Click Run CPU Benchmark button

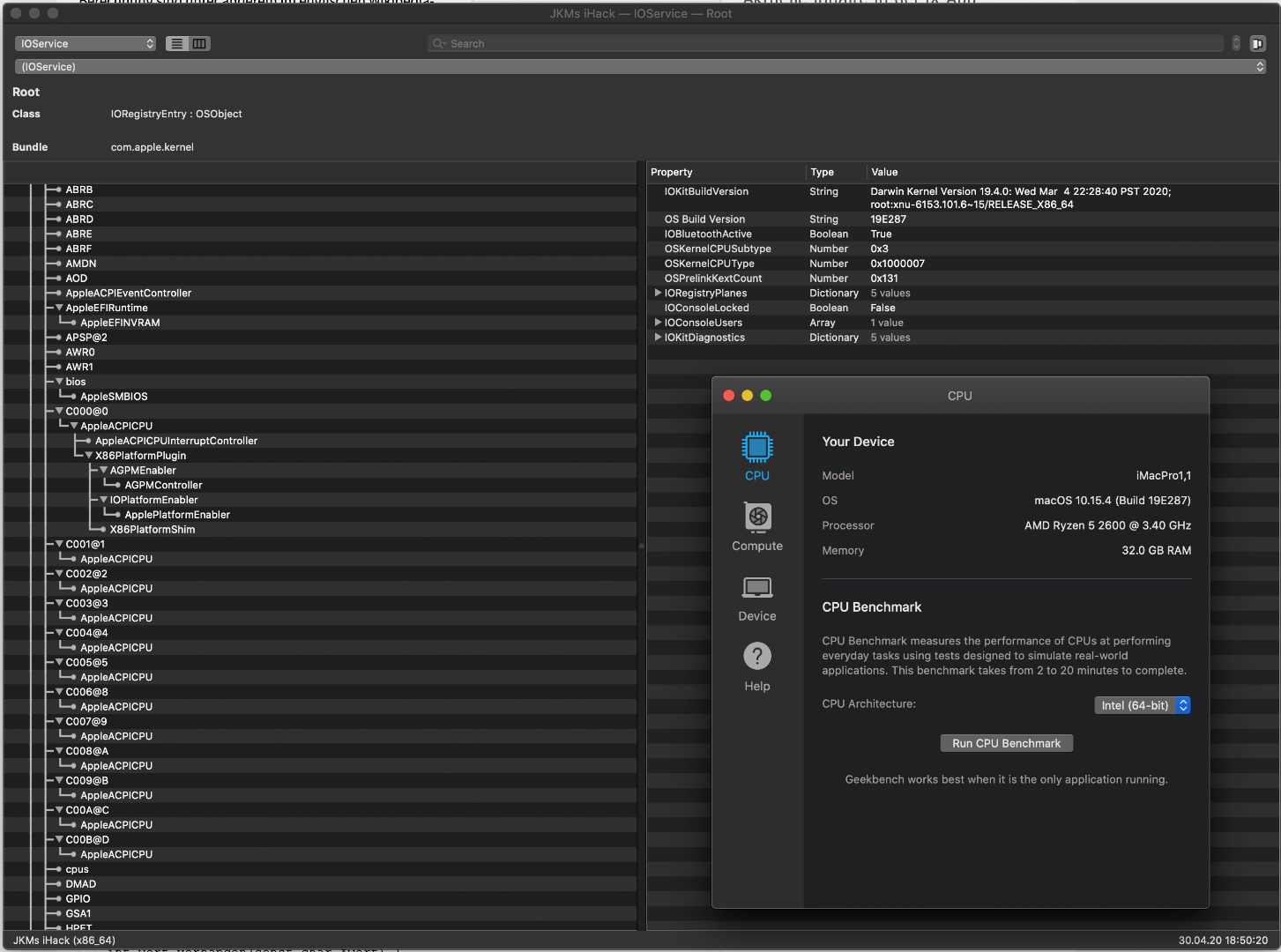tap(1006, 743)
